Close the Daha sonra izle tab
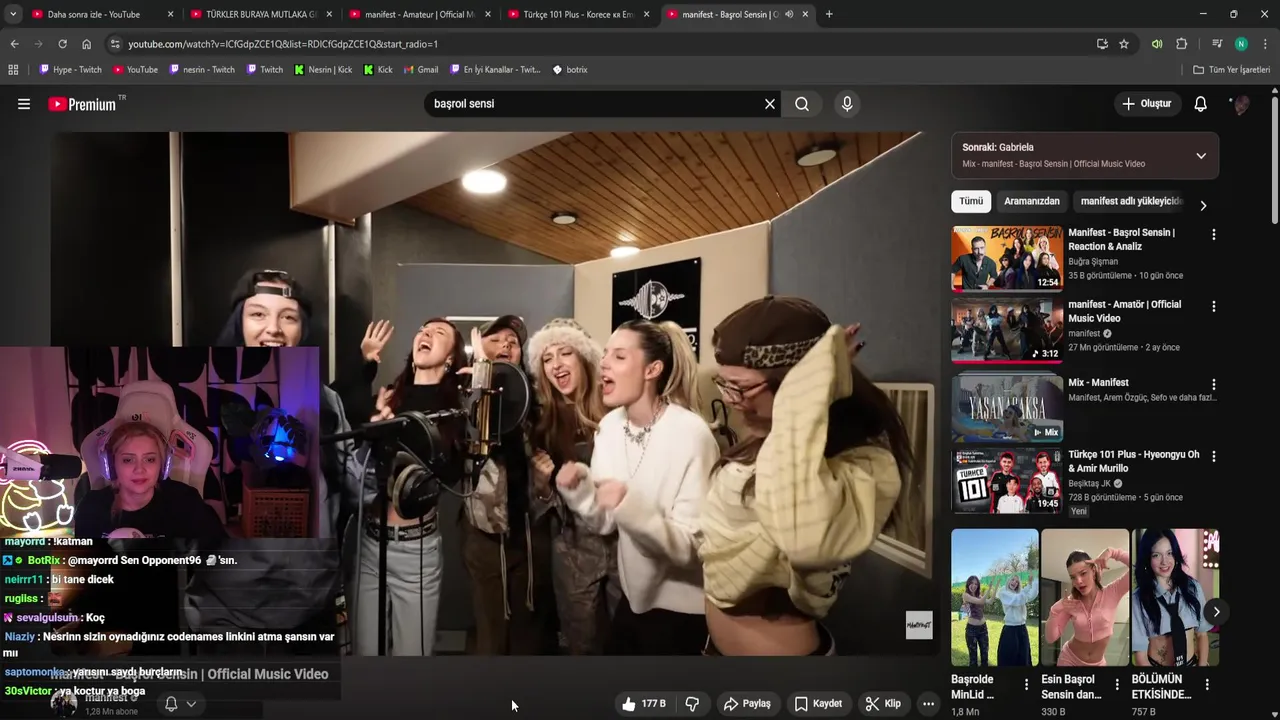 click(170, 14)
